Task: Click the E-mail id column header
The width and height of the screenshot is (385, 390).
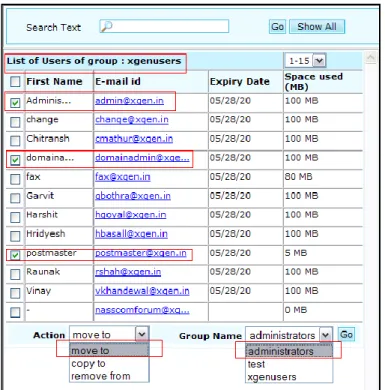Action: pos(118,81)
